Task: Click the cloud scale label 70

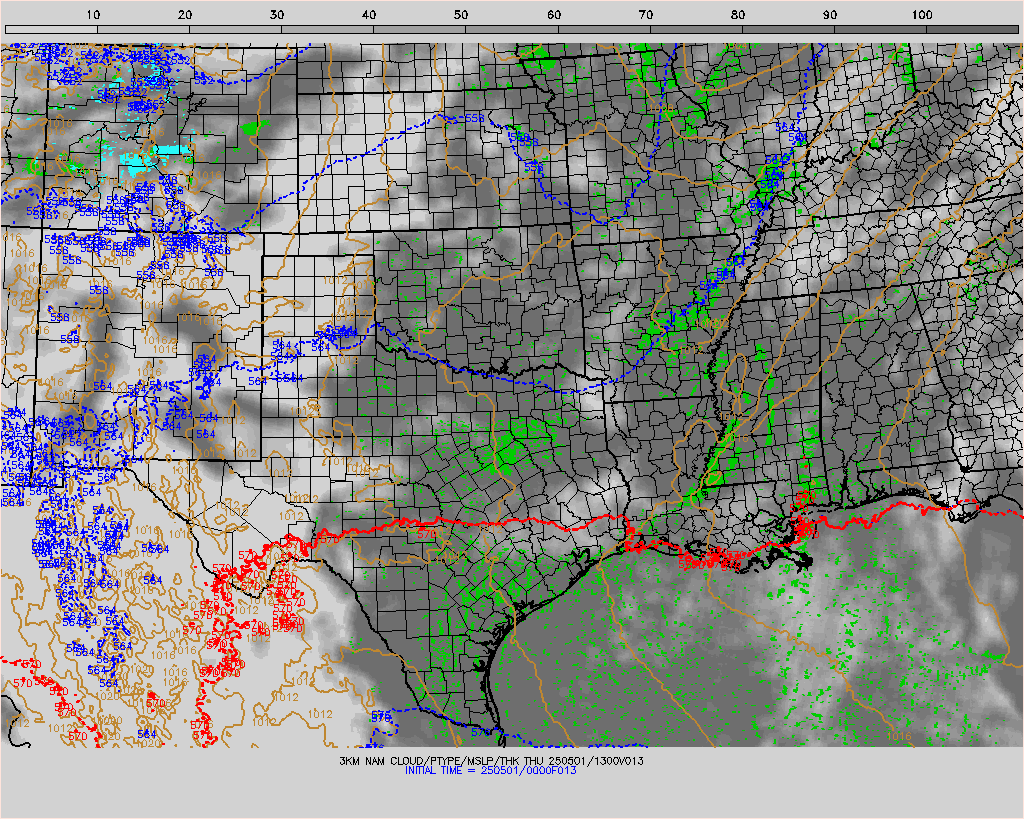Action: click(x=646, y=14)
